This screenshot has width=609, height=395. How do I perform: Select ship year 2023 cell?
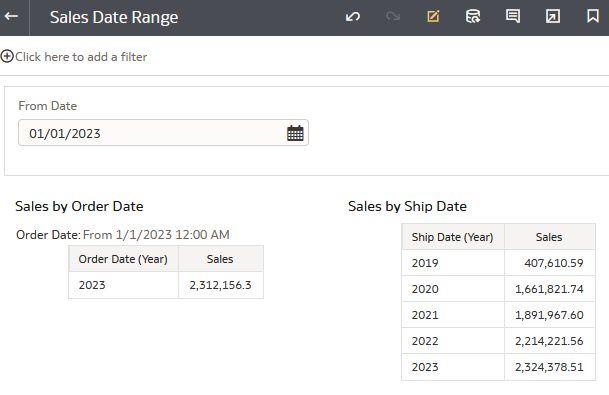(452, 367)
